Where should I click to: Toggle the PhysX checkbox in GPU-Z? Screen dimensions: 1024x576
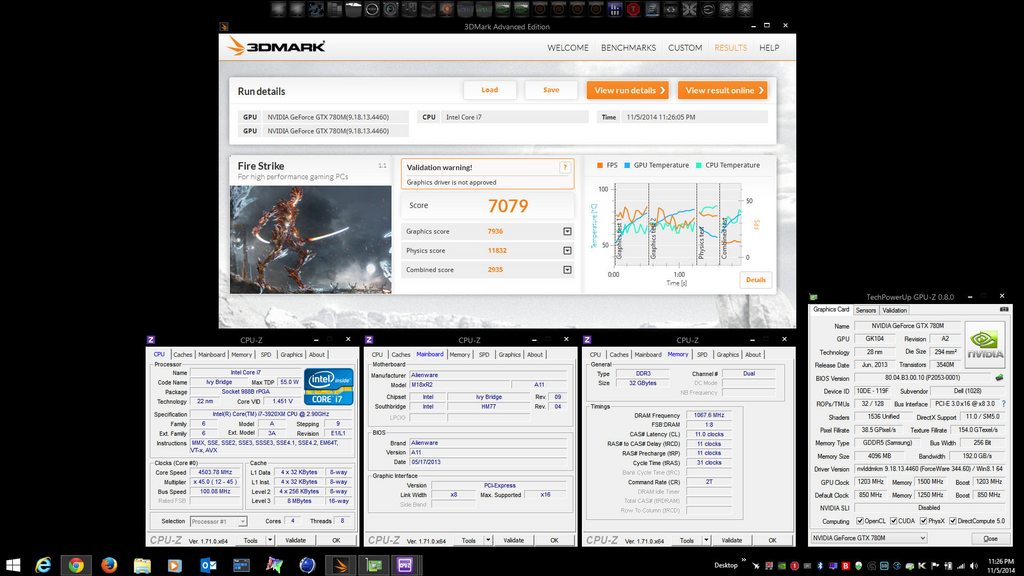coord(923,521)
